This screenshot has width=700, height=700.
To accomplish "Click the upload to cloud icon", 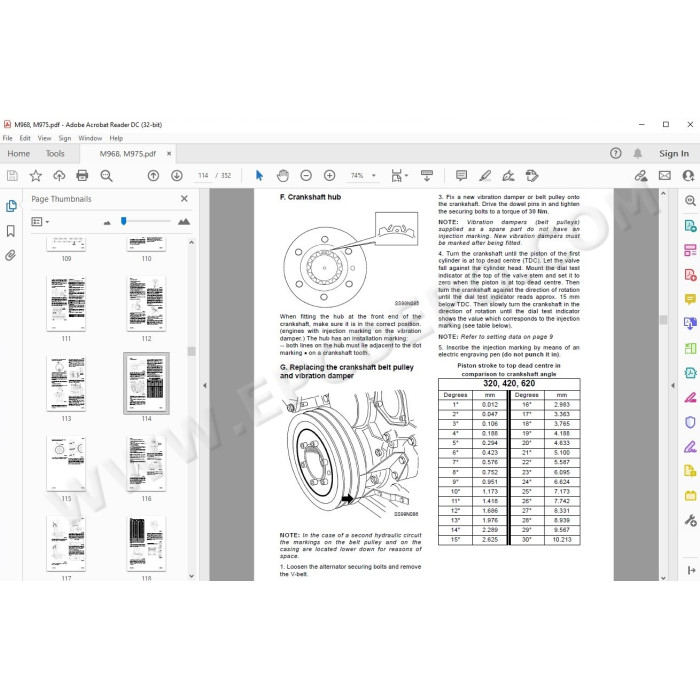I will click(59, 175).
